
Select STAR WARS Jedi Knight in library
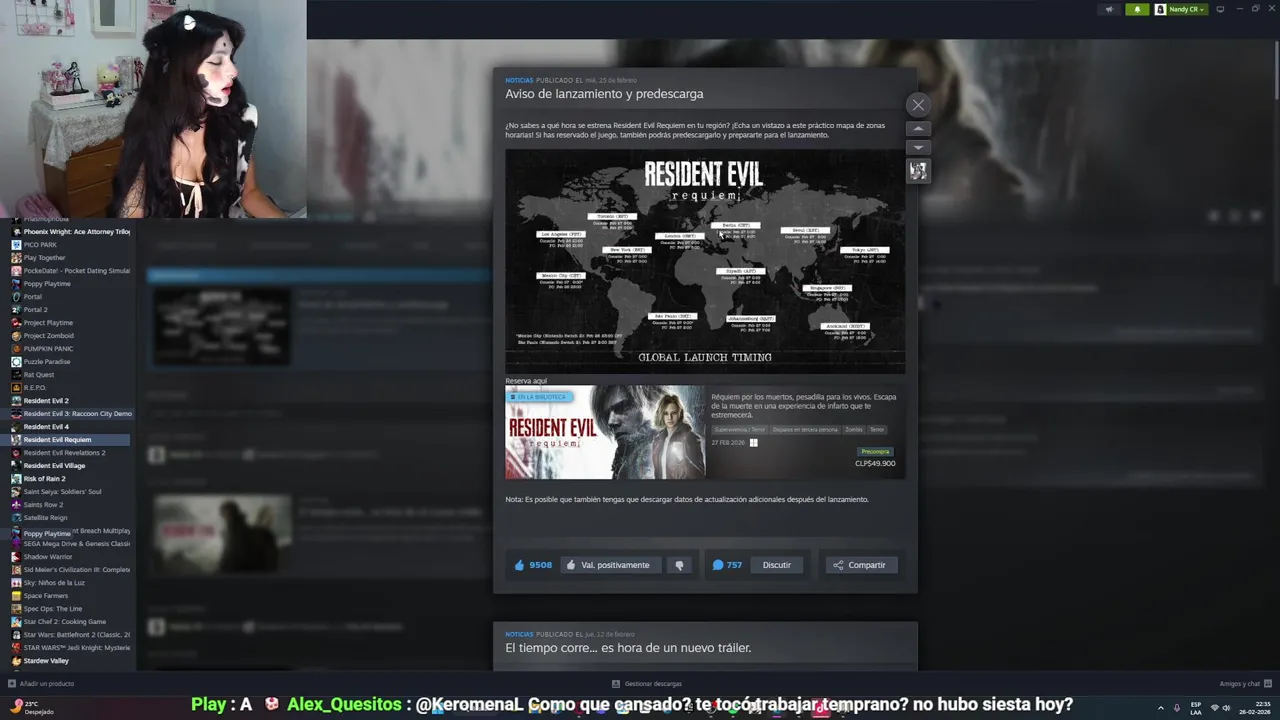[x=70, y=648]
